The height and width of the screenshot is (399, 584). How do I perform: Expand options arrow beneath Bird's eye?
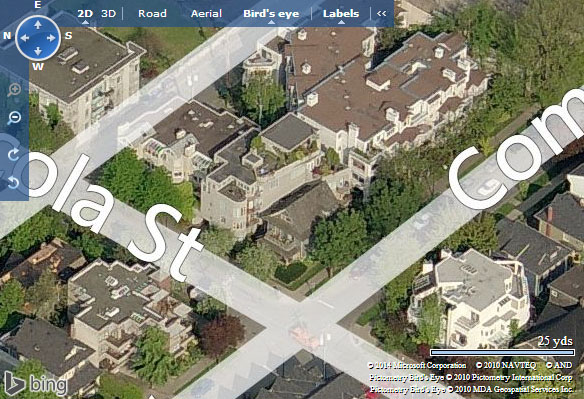[x=272, y=22]
